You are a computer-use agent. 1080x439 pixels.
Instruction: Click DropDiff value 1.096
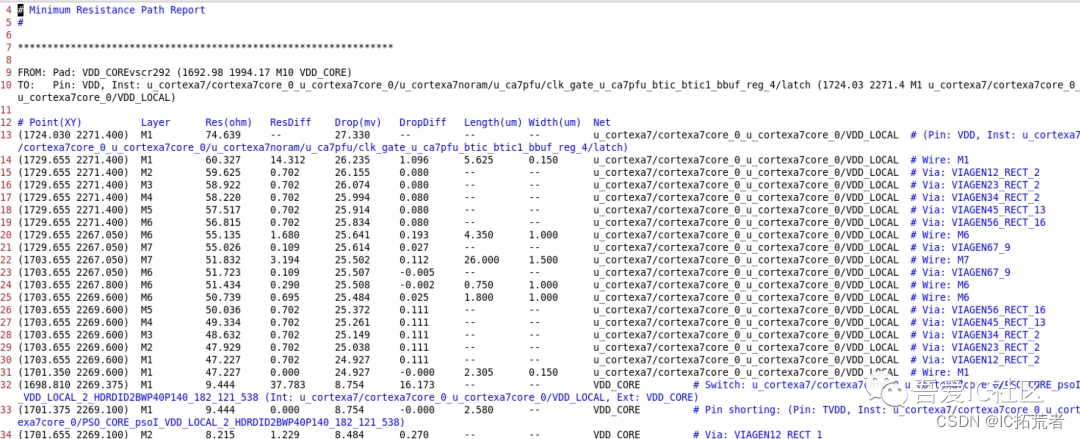click(x=414, y=160)
